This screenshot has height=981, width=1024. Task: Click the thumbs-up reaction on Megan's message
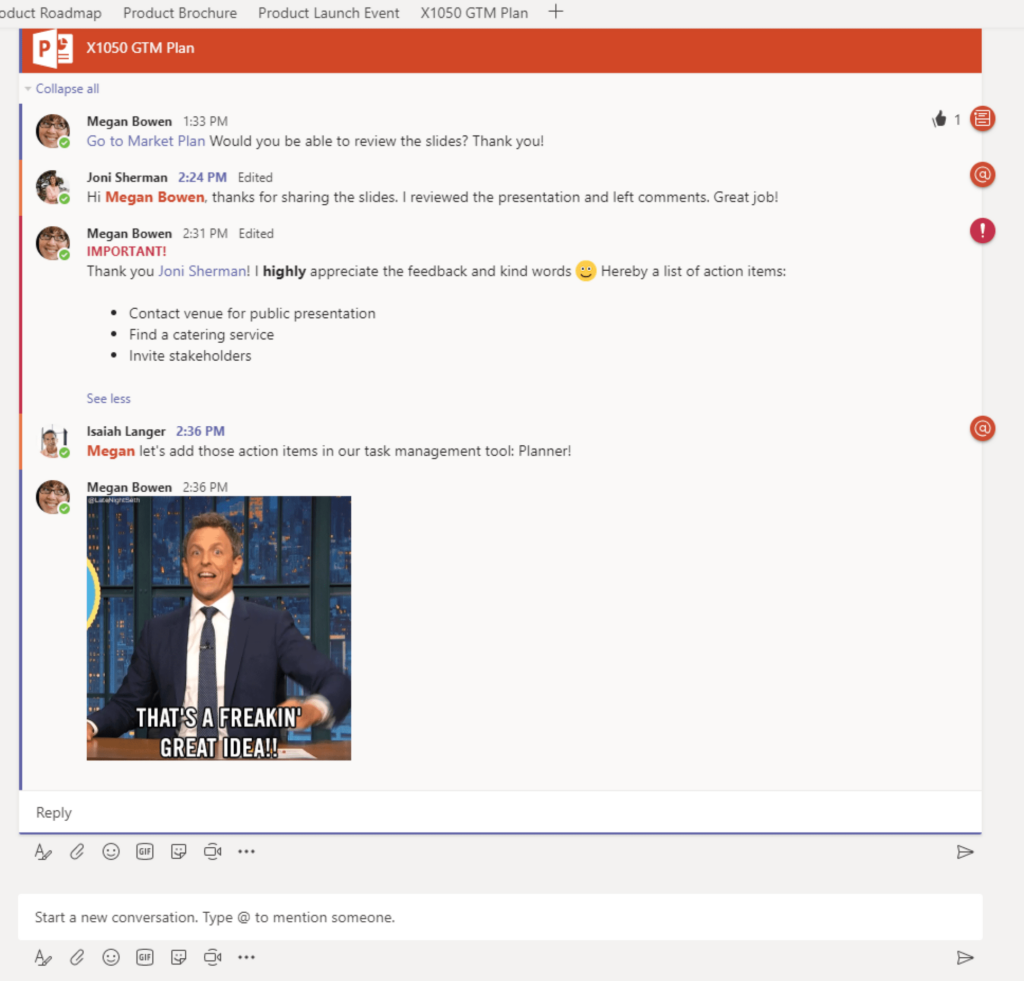click(939, 119)
